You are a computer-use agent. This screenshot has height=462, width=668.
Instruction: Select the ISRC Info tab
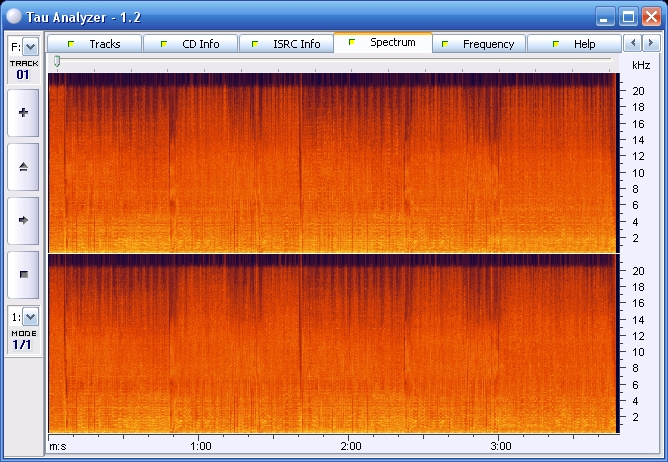[287, 44]
